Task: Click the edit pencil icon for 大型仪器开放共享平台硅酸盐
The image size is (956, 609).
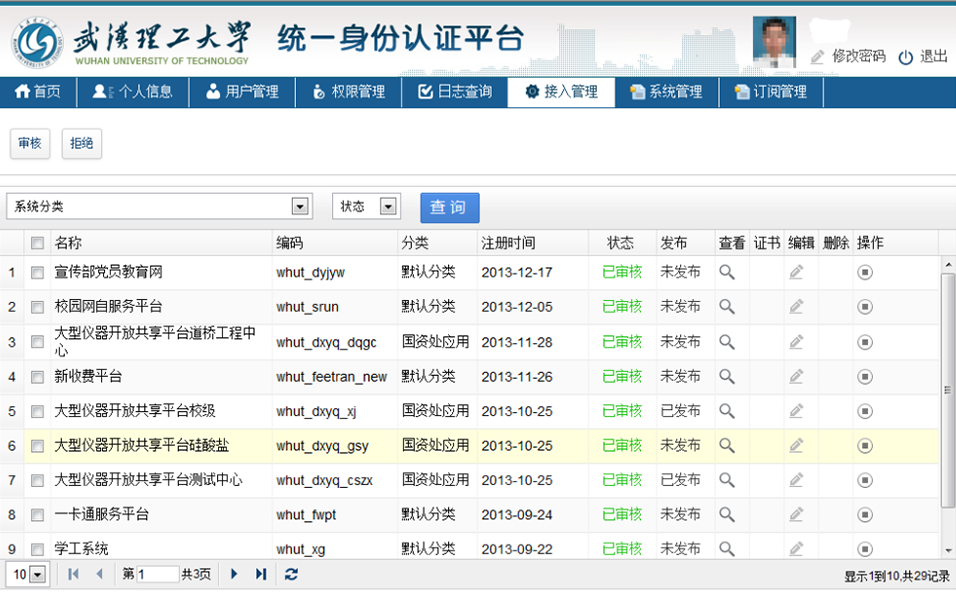Action: 796,445
